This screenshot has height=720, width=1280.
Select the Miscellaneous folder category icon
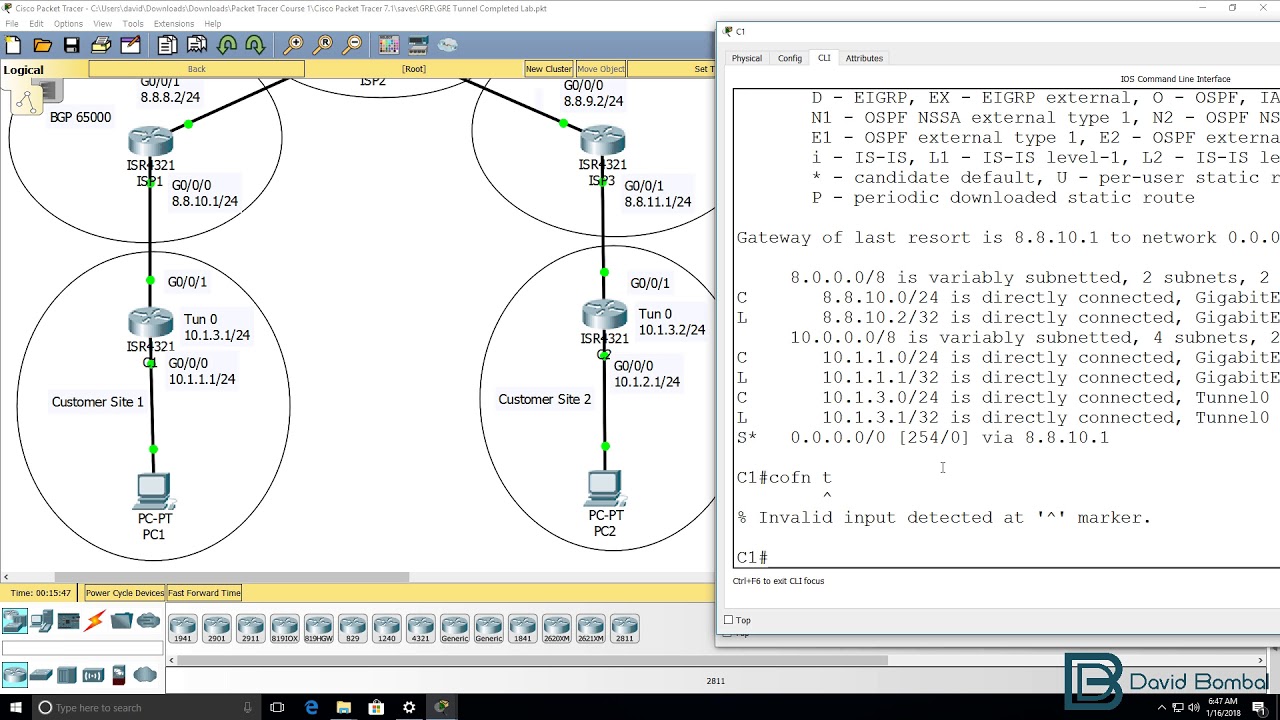(122, 622)
